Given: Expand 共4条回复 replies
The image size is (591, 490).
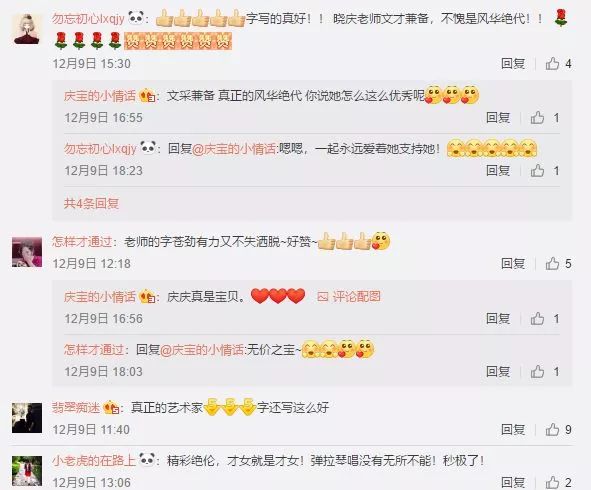Looking at the screenshot, I should tap(92, 204).
